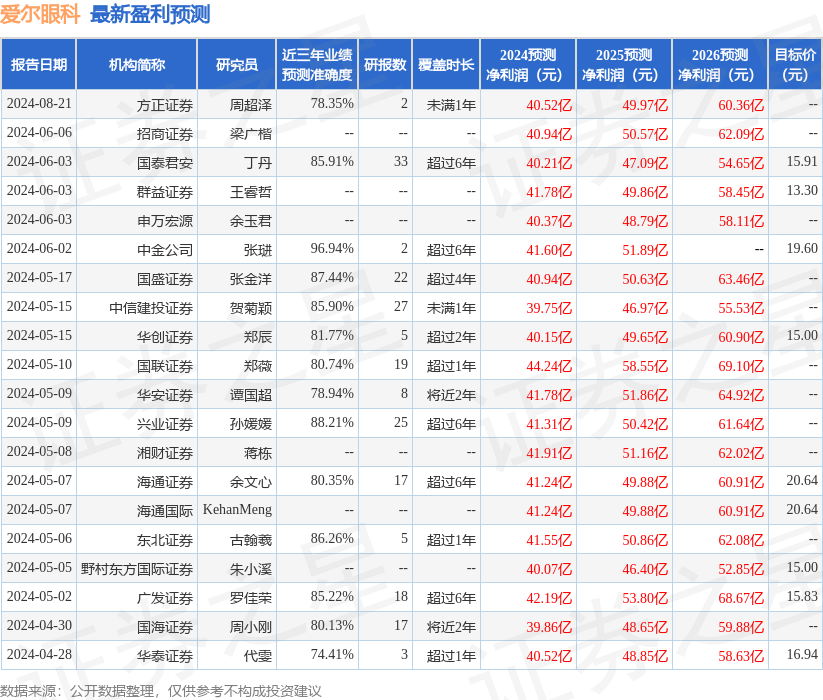The width and height of the screenshot is (823, 700).
Task: Click institution 华安证券
Action: coord(165,395)
